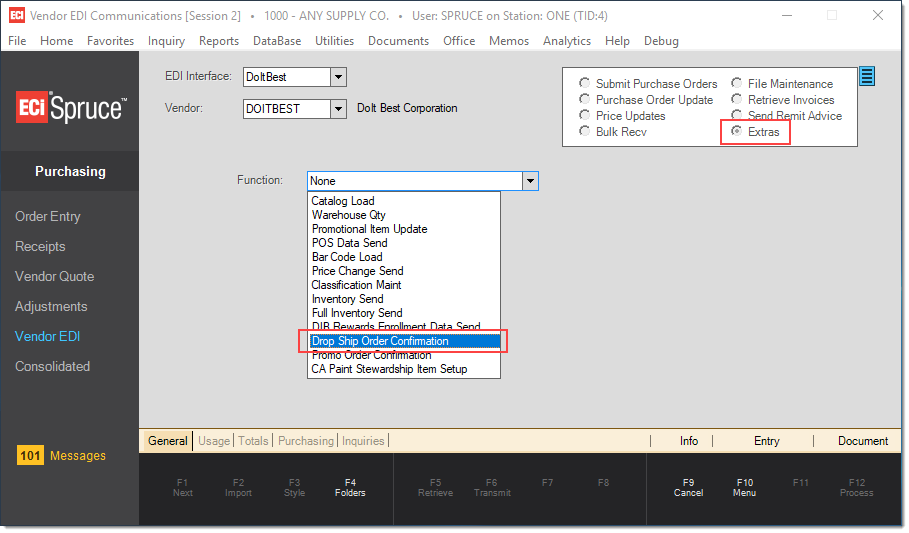The width and height of the screenshot is (909, 533).
Task: Select Catalog Load from the function list
Action: [343, 201]
